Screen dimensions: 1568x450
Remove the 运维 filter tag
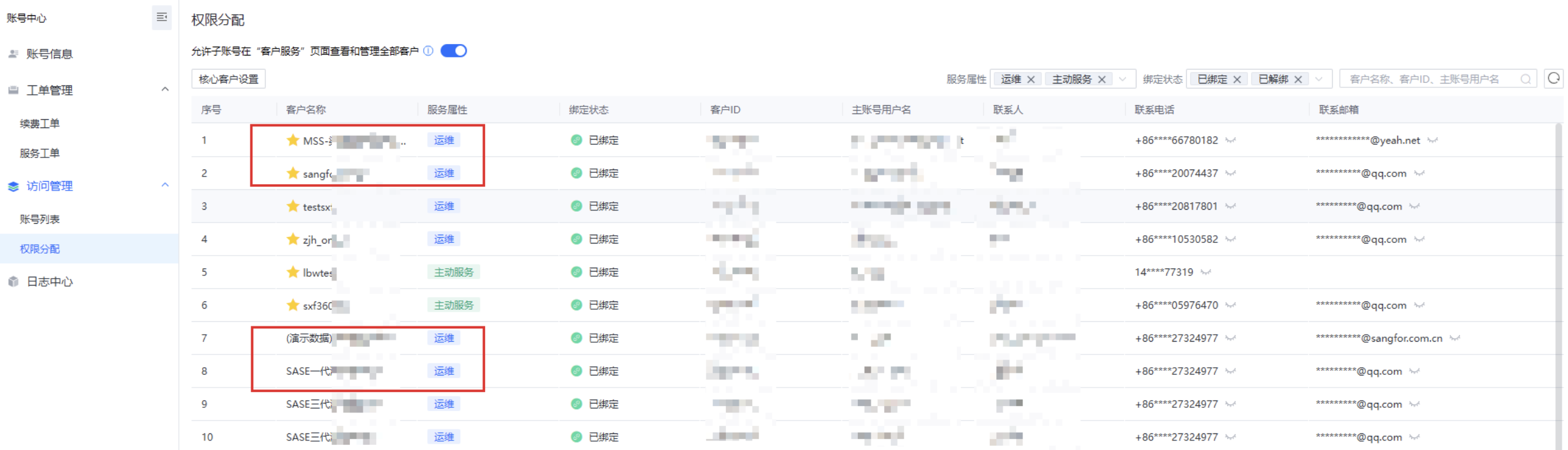1031,79
